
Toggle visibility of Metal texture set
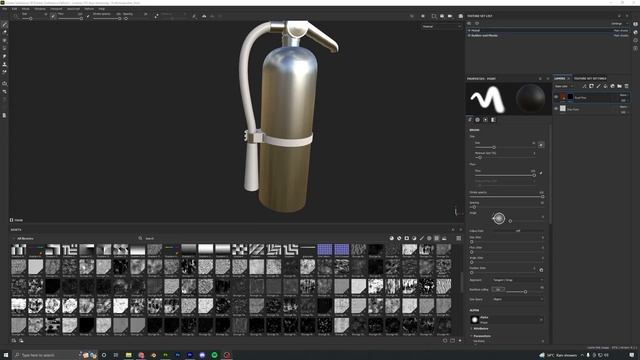click(x=469, y=31)
